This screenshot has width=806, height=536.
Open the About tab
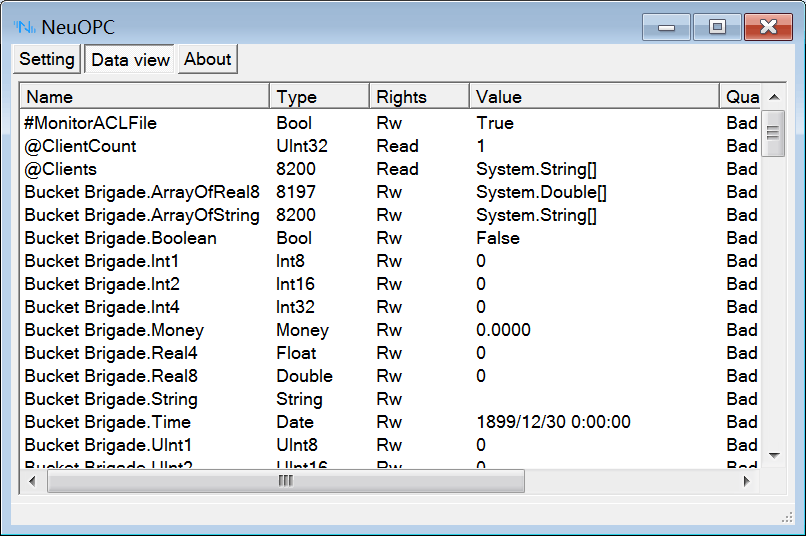[208, 59]
